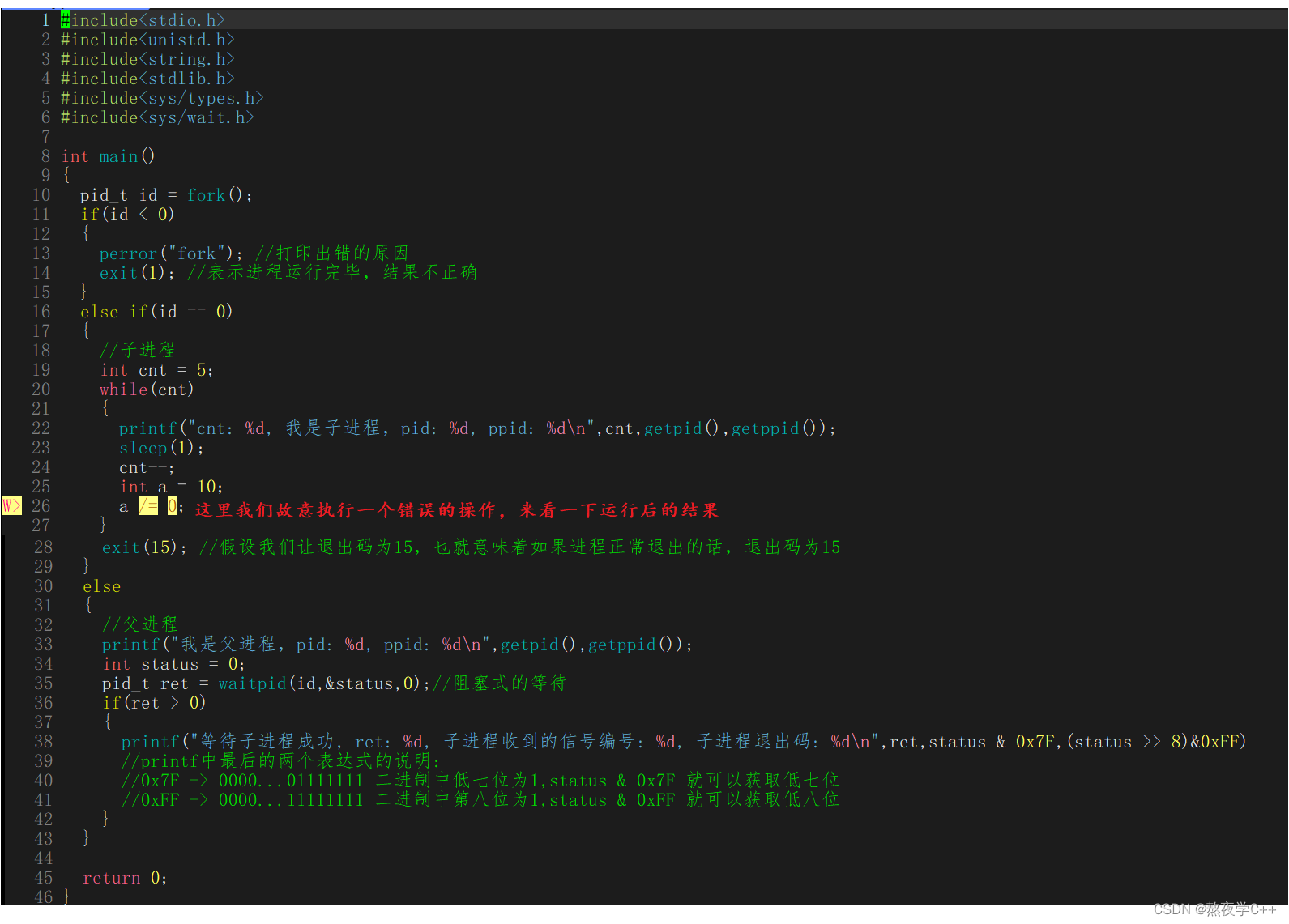Viewport: 1289px width, 924px height.
Task: Click 'exit(1)' on line 14
Action: [132, 273]
